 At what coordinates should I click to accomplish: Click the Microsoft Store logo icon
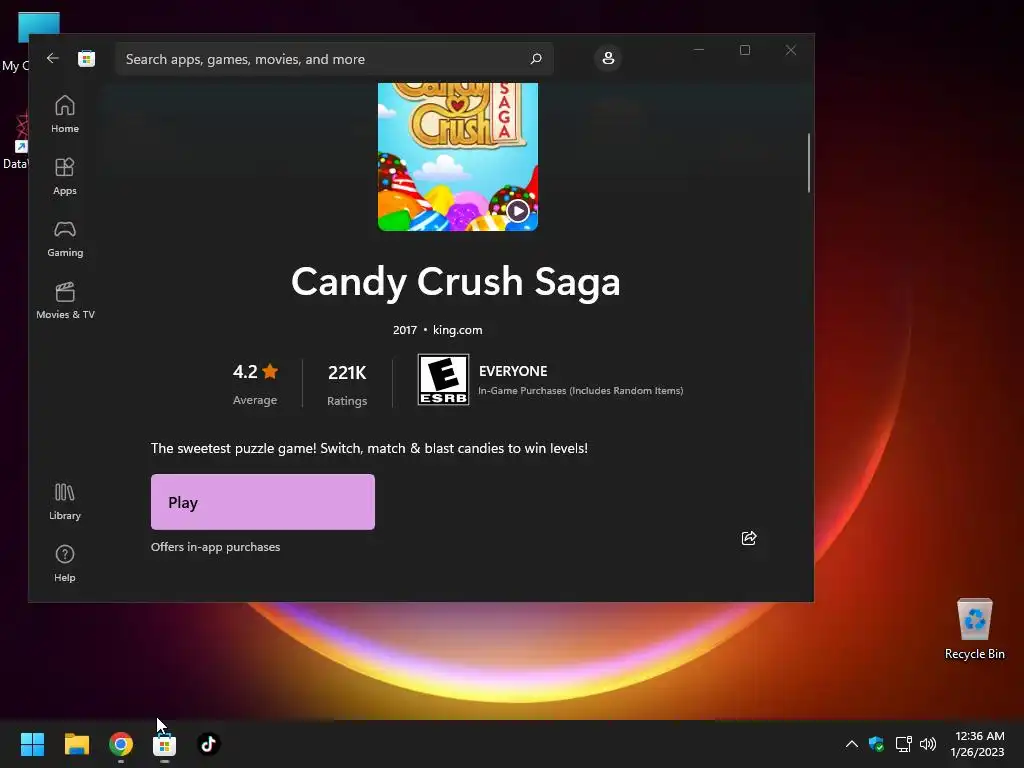(x=86, y=59)
